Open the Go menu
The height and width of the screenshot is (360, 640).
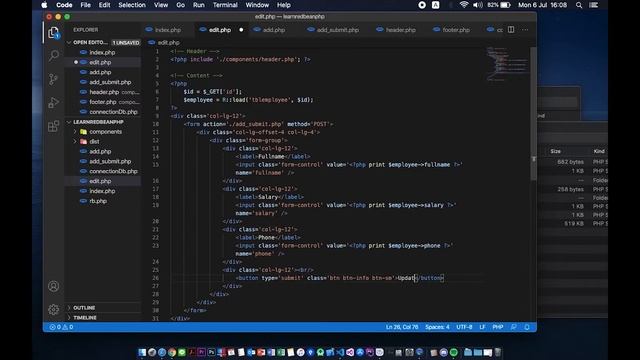[x=180, y=5]
